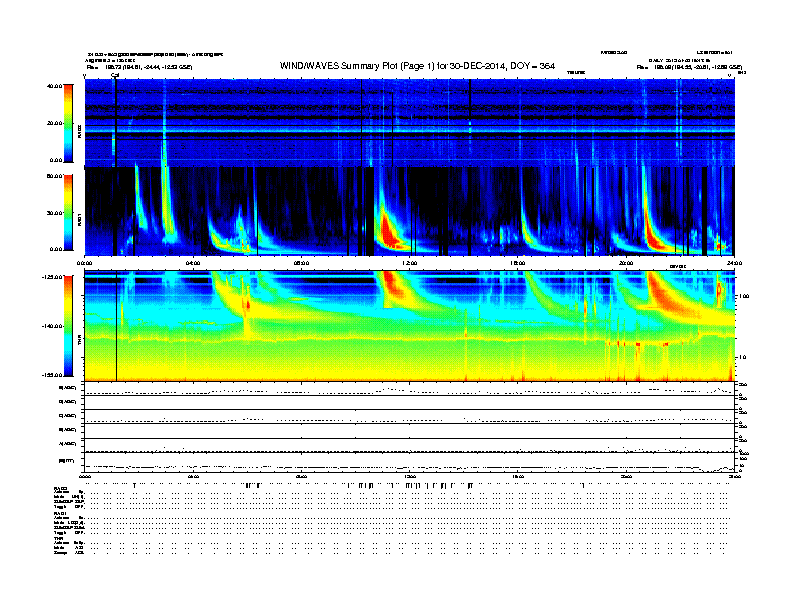The height and width of the screenshot is (612, 792).
Task: Click the 00:00 tick label under RAD1 panel
Action: 85,263
